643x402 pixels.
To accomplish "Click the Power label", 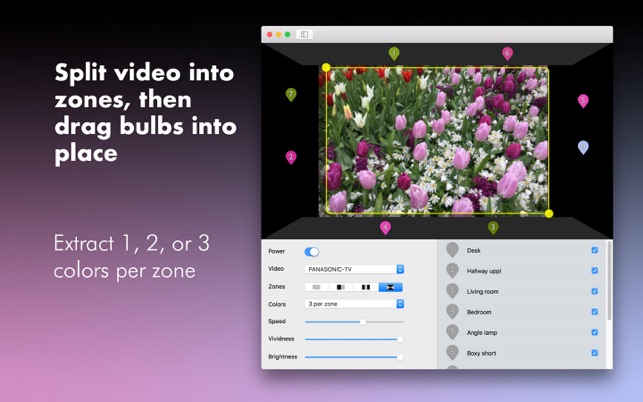I will [x=276, y=251].
